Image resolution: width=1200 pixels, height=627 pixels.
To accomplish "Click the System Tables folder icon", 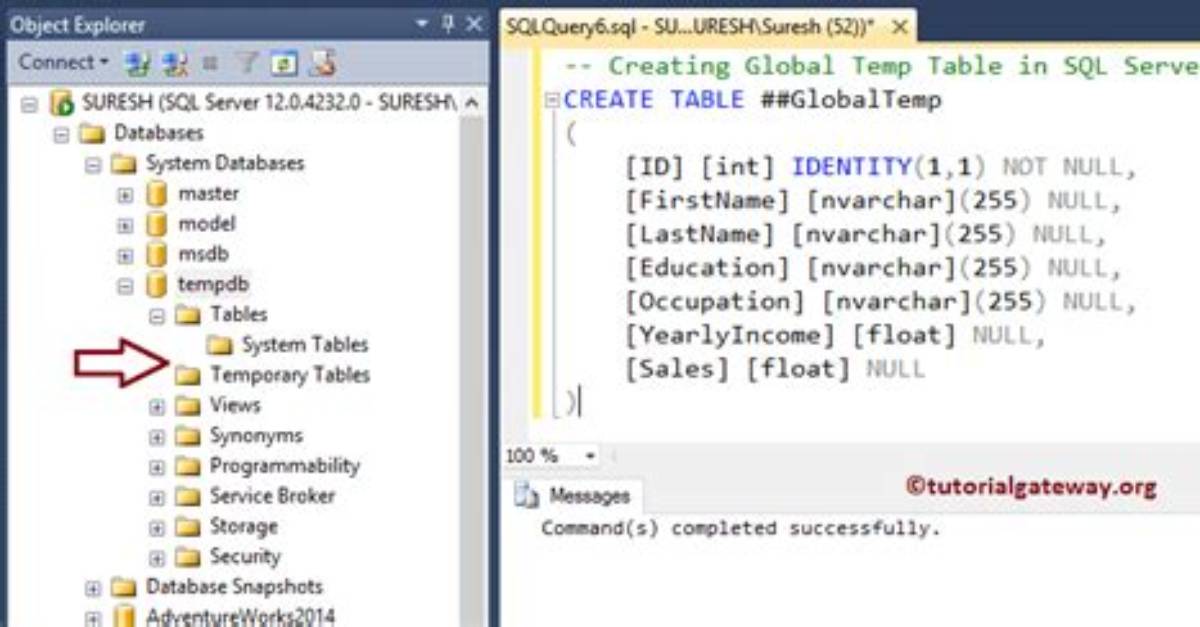I will click(x=219, y=345).
